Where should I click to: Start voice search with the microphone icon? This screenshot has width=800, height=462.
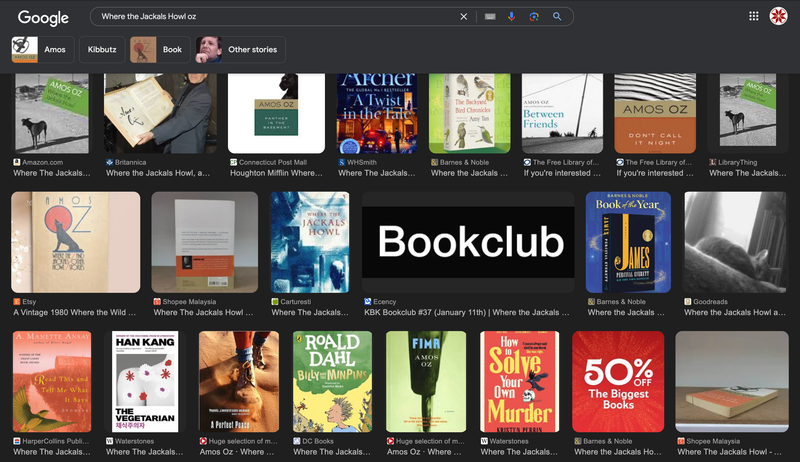point(511,16)
